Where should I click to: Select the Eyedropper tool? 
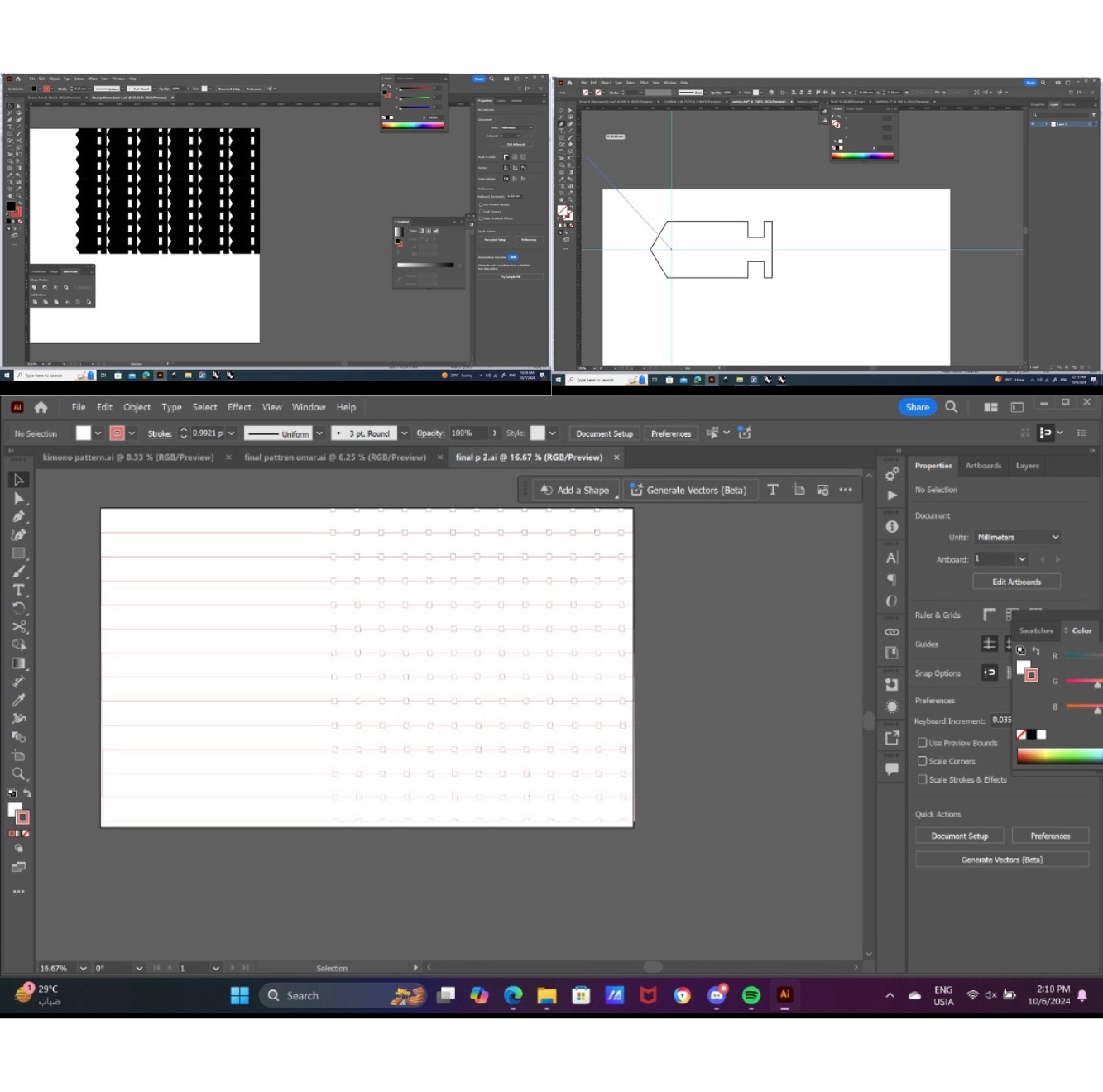click(18, 700)
